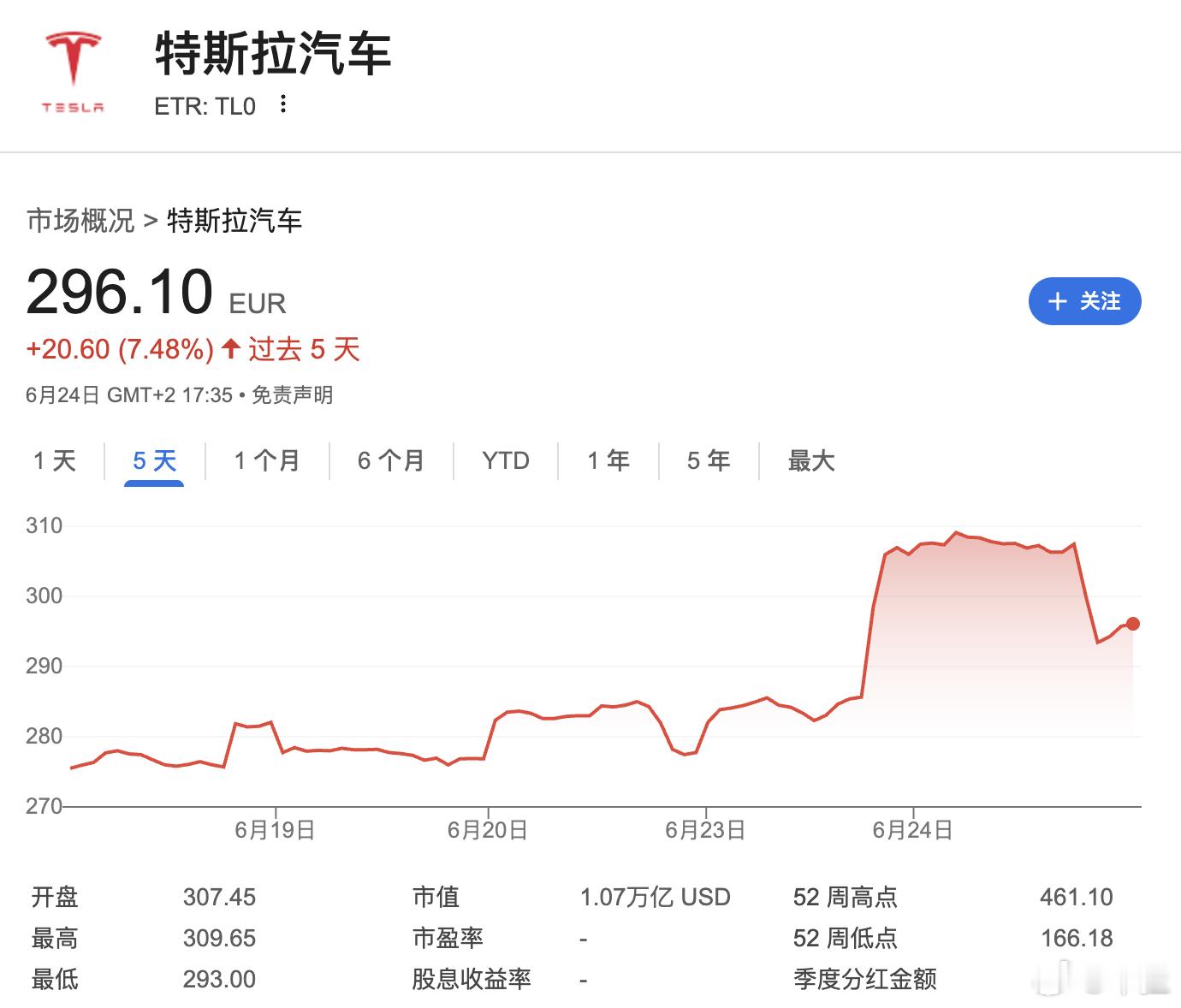Click the 52 周低点 value 166.18

1077,939
